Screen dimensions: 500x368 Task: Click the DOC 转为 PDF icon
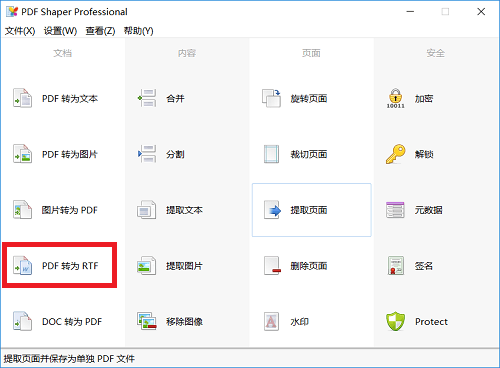pyautogui.click(x=22, y=321)
